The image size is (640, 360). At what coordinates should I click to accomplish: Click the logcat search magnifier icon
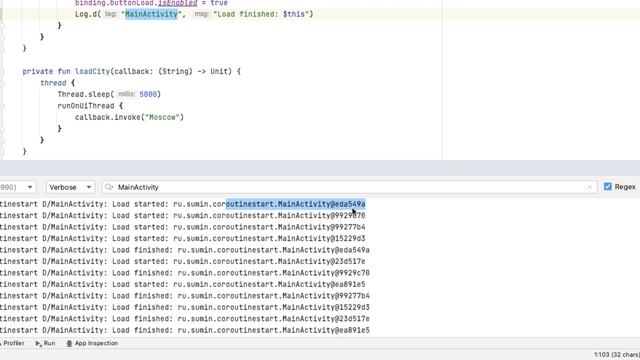tap(109, 187)
